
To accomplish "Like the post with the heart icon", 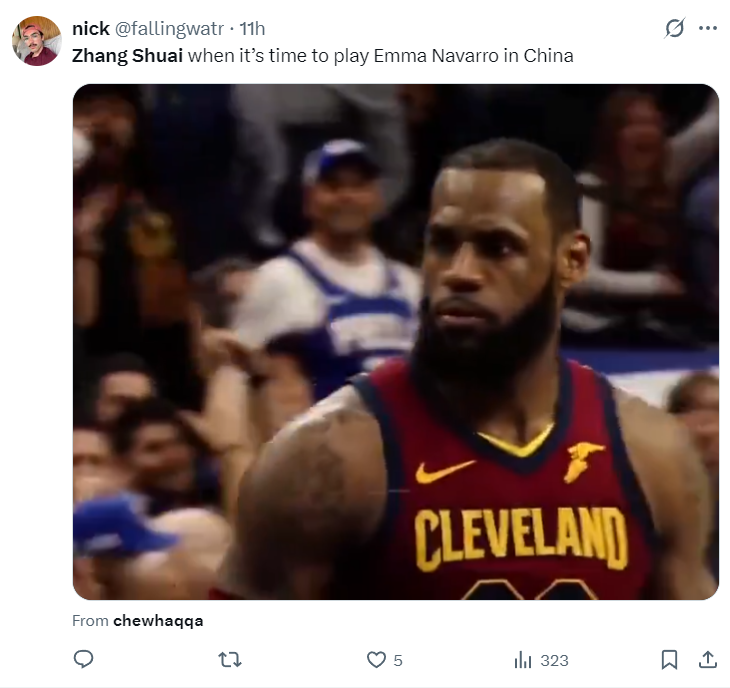I will coord(376,660).
